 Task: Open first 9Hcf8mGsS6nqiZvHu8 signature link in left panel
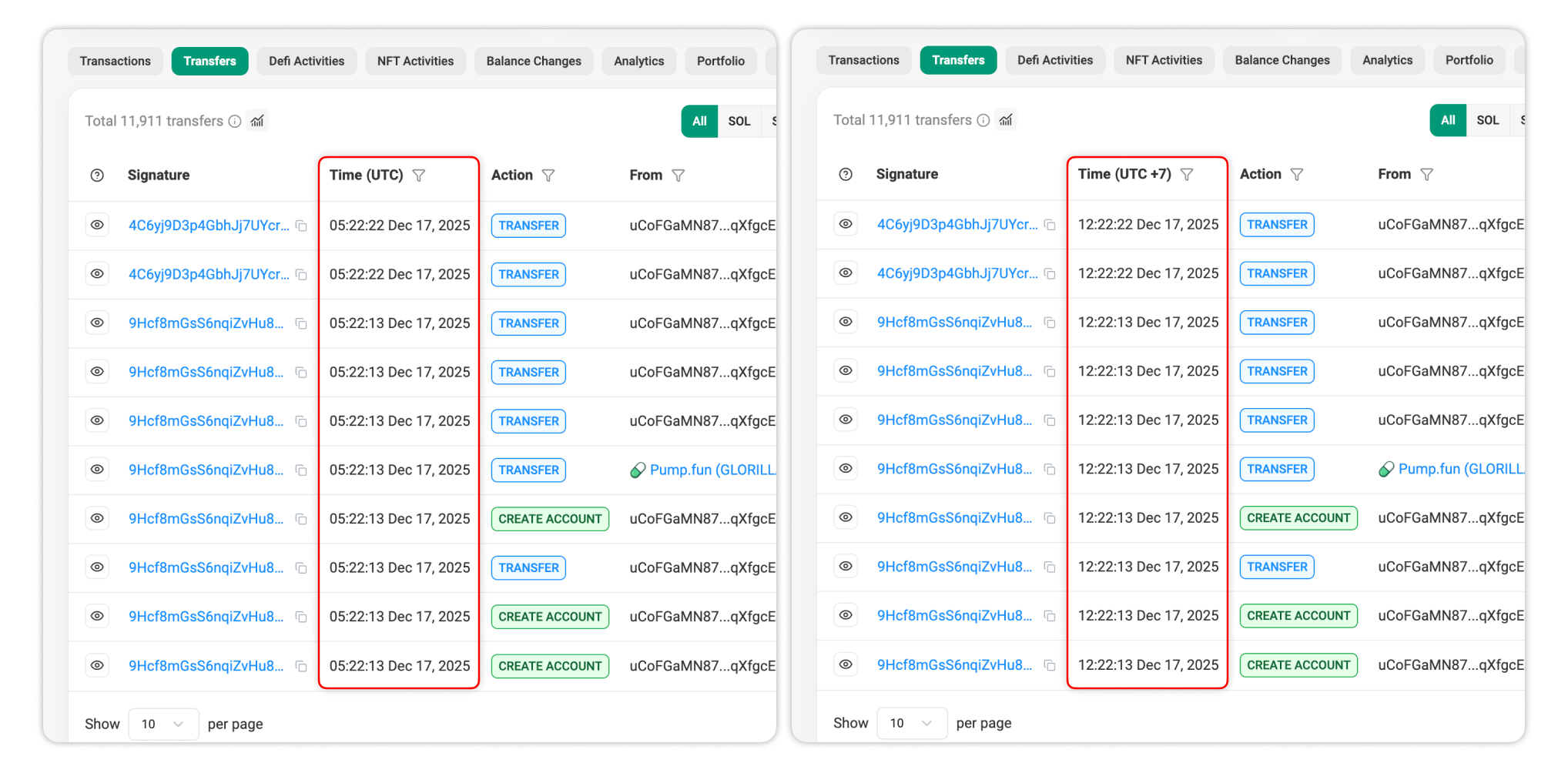(206, 323)
